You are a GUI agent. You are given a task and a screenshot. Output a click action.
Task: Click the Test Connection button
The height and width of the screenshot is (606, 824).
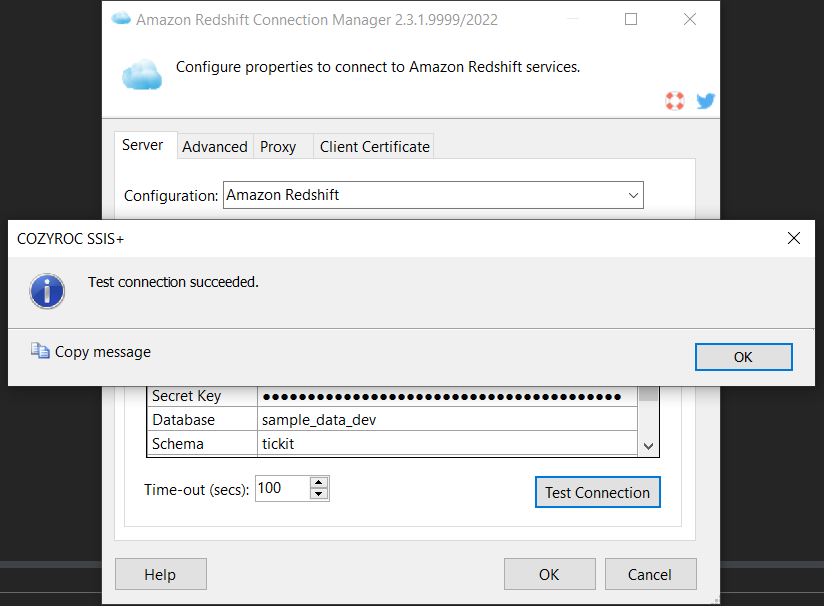pyautogui.click(x=598, y=492)
